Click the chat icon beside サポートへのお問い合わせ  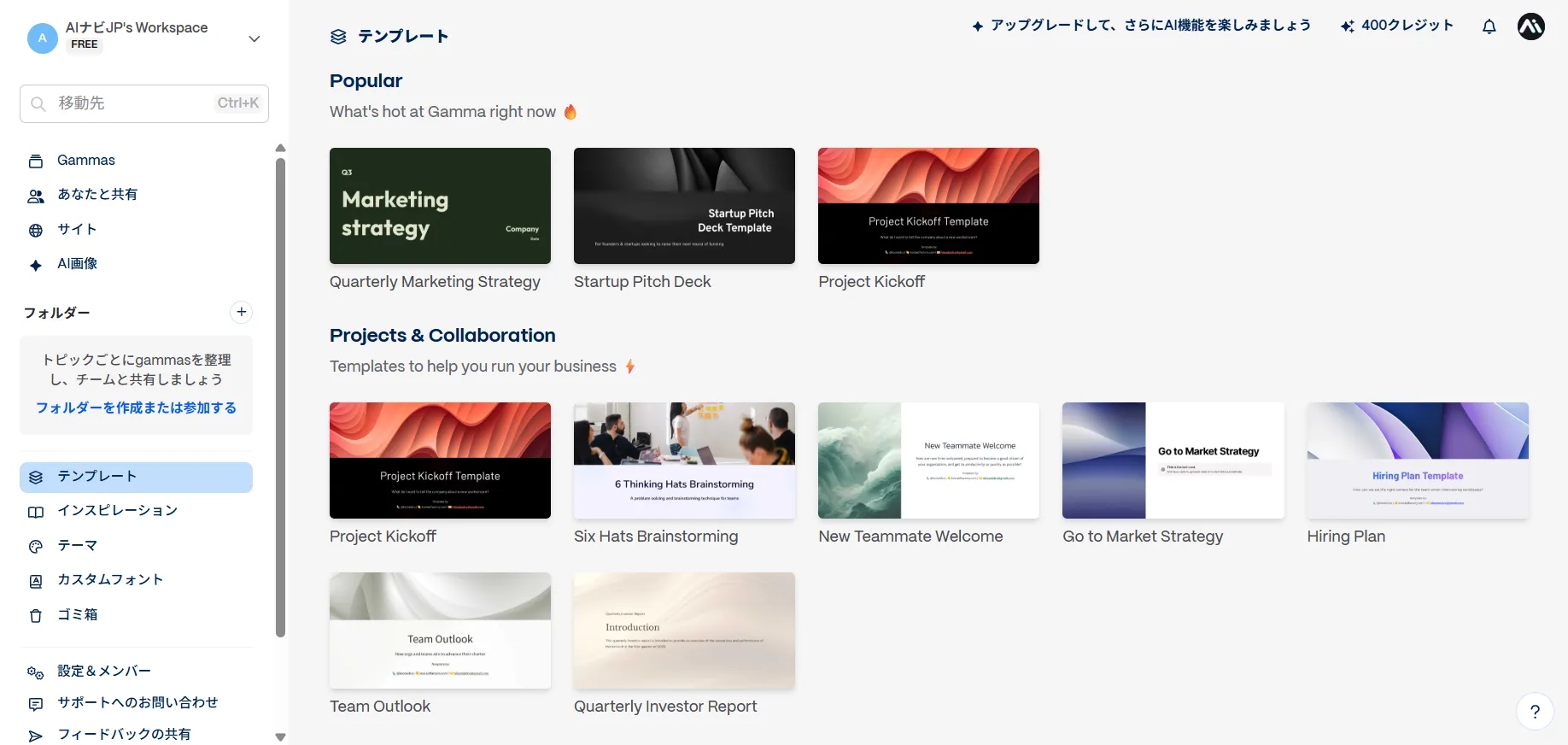coord(36,704)
